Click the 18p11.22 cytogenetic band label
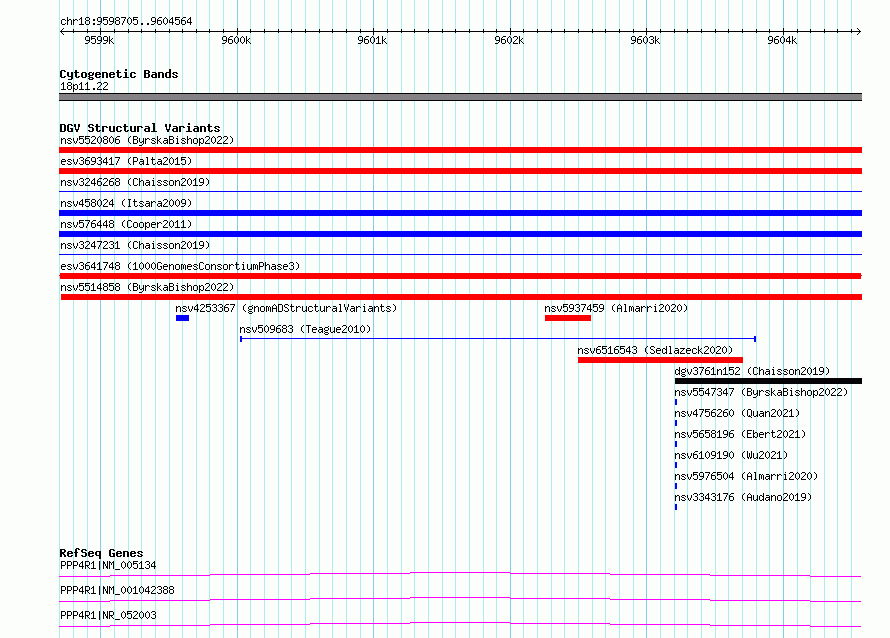 [x=84, y=86]
